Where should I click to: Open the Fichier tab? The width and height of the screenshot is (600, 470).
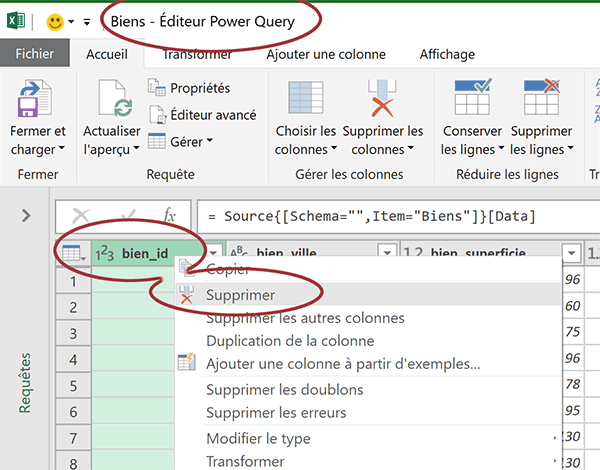point(35,54)
